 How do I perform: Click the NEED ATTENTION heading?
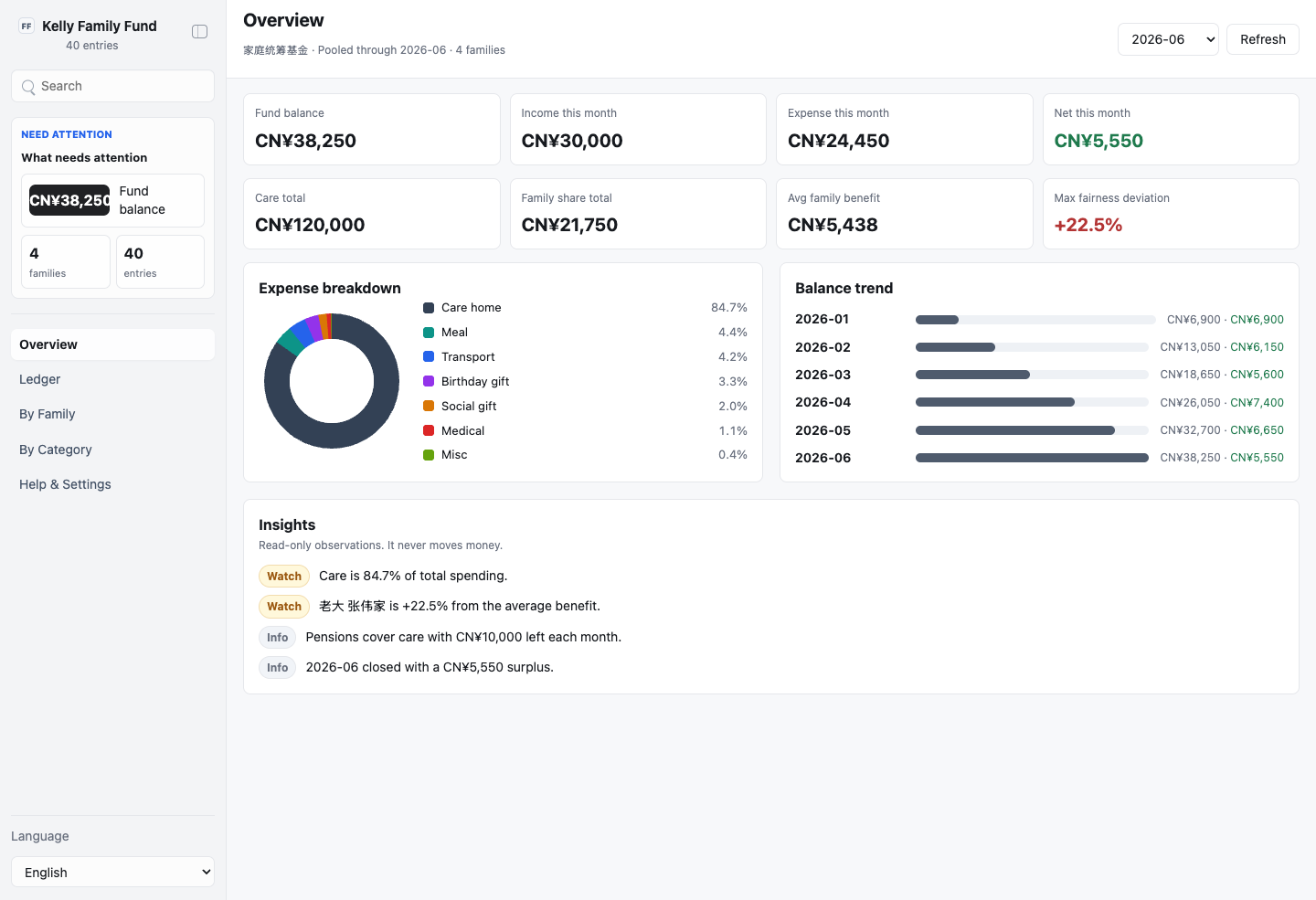click(x=67, y=134)
